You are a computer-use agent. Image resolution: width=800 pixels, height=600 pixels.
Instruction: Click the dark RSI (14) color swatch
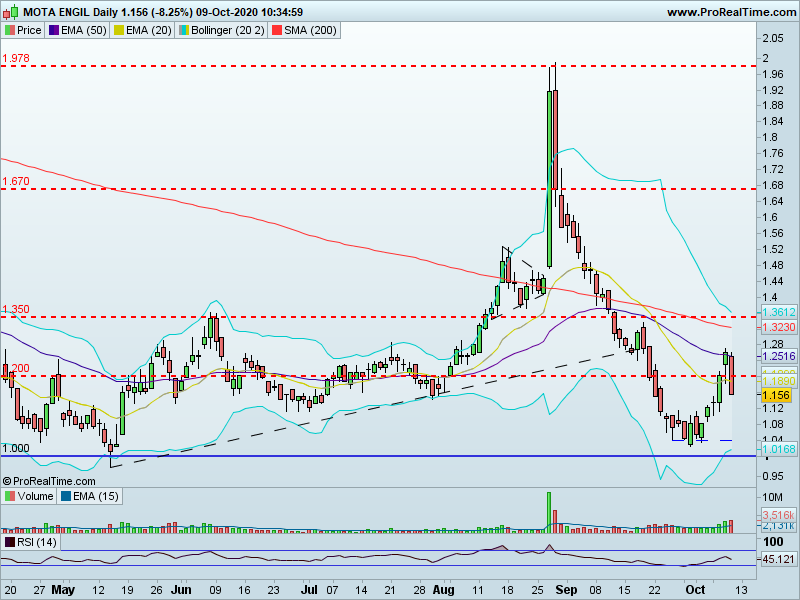pos(10,542)
